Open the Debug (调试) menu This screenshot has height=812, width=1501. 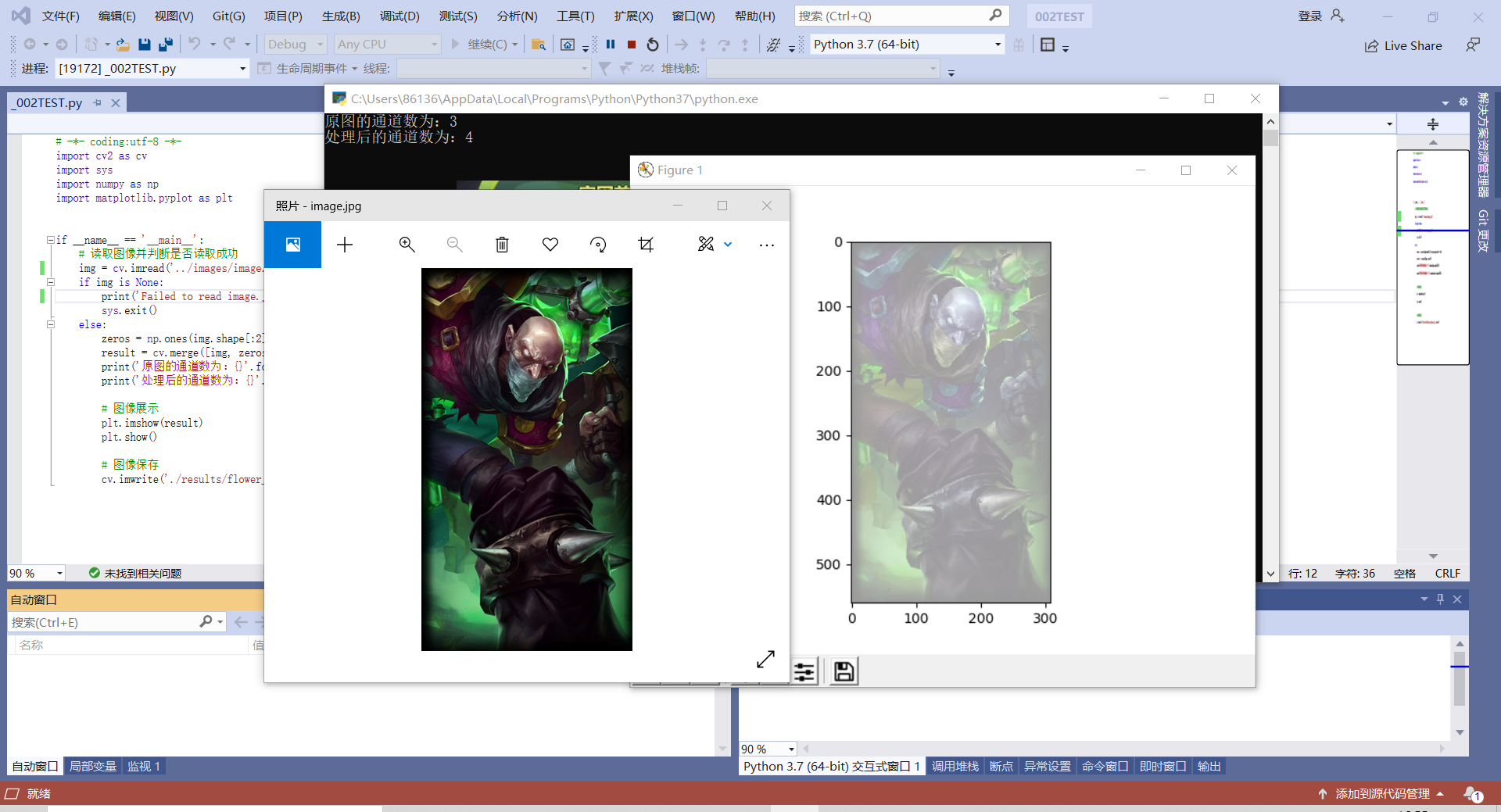[x=399, y=16]
